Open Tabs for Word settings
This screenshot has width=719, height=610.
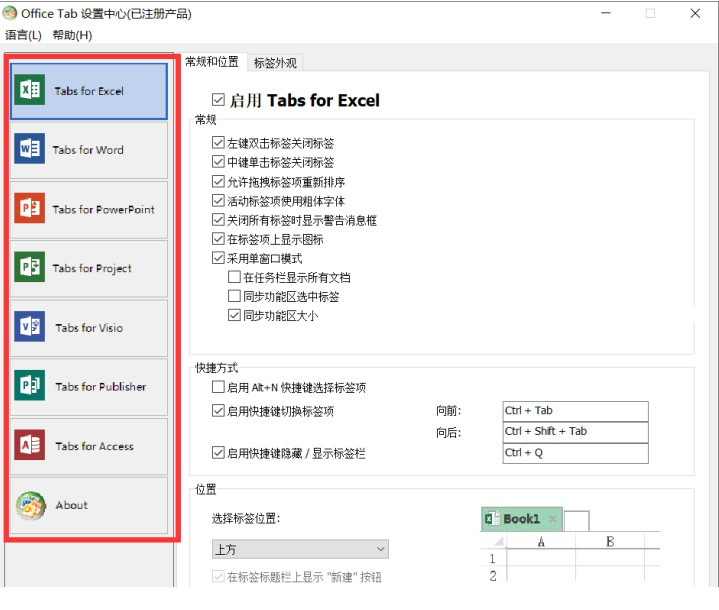click(89, 150)
